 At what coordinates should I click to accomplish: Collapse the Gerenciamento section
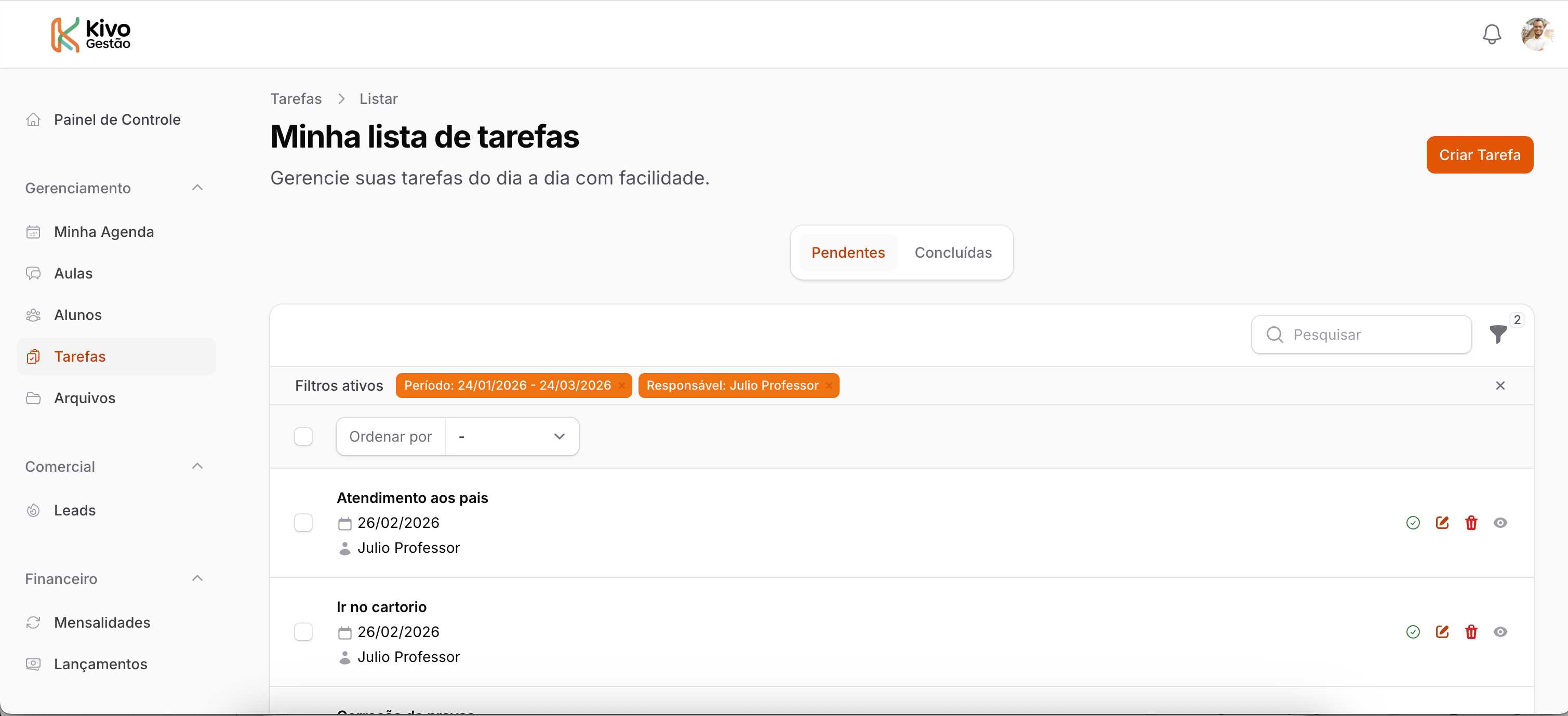pos(197,188)
